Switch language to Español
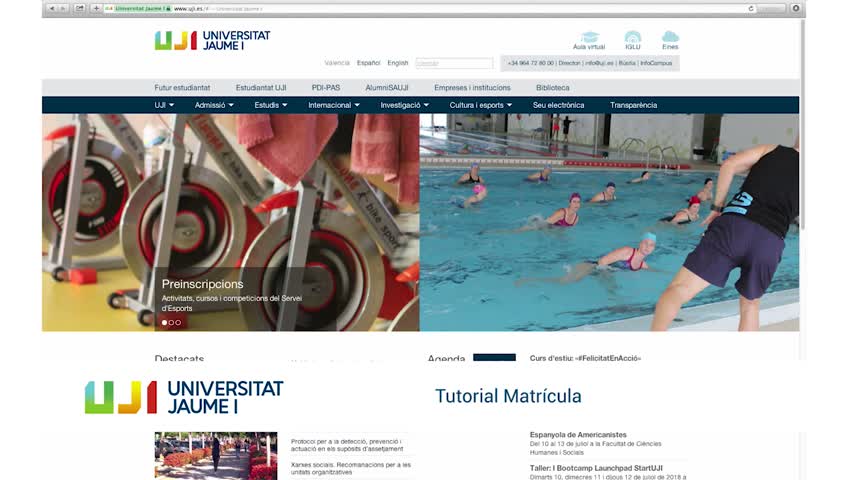The image size is (848, 480). (368, 63)
